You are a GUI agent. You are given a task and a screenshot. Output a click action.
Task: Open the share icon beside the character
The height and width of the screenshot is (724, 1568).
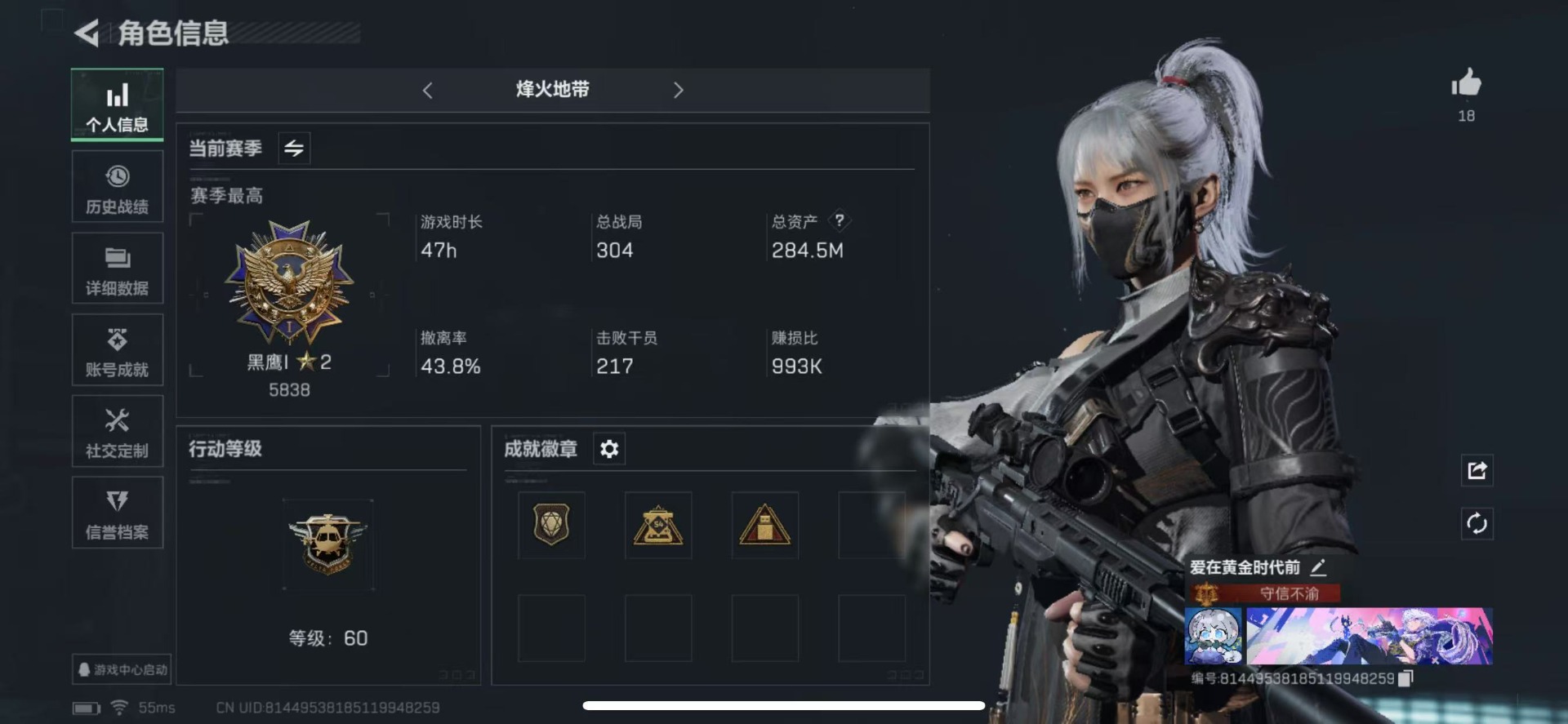[1477, 471]
